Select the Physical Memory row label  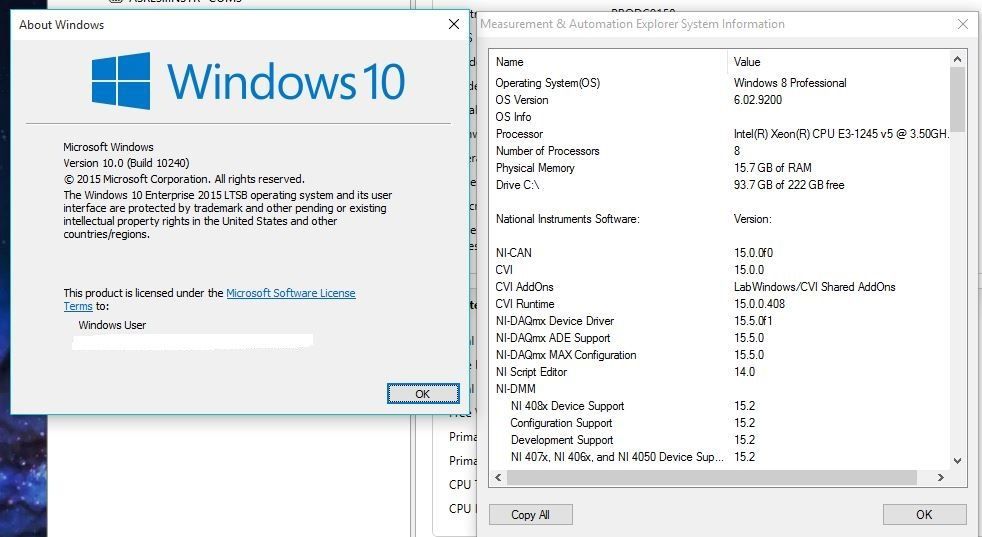coord(535,168)
